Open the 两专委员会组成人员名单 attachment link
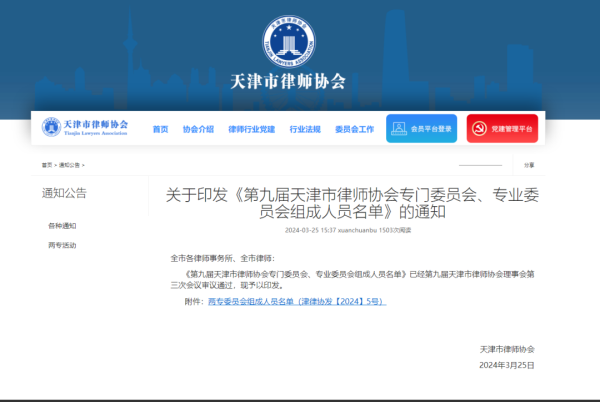This screenshot has height=402, width=600. coord(295,301)
